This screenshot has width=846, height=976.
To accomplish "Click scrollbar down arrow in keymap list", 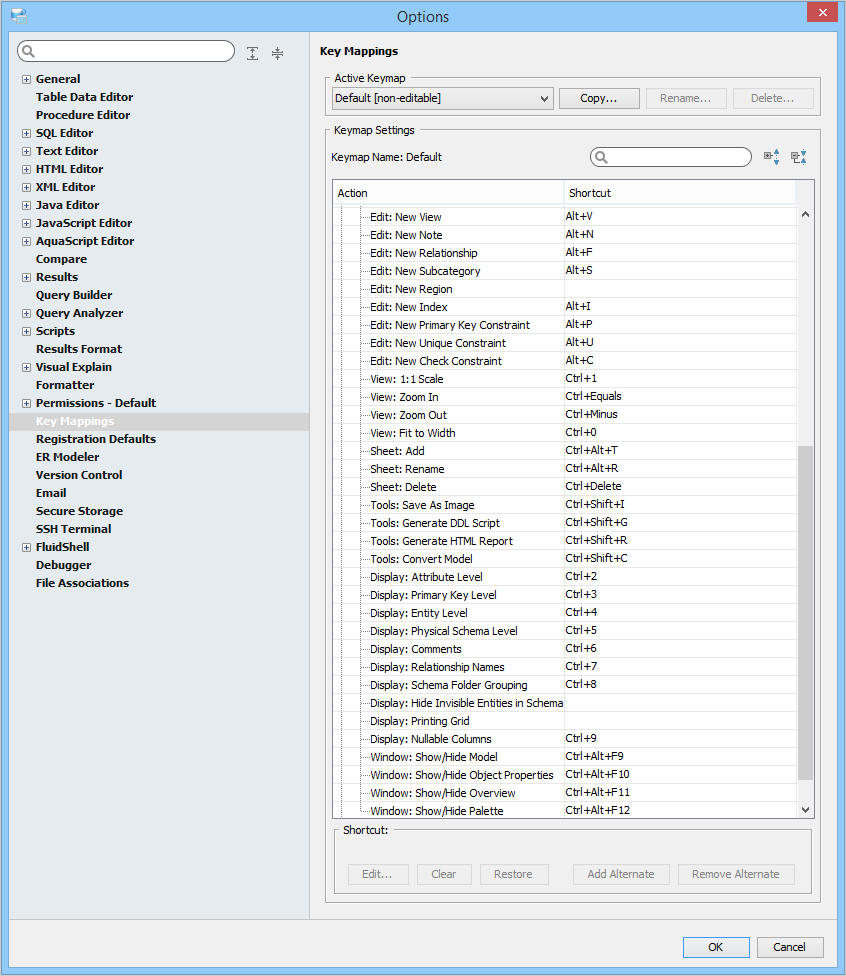I will coord(806,810).
